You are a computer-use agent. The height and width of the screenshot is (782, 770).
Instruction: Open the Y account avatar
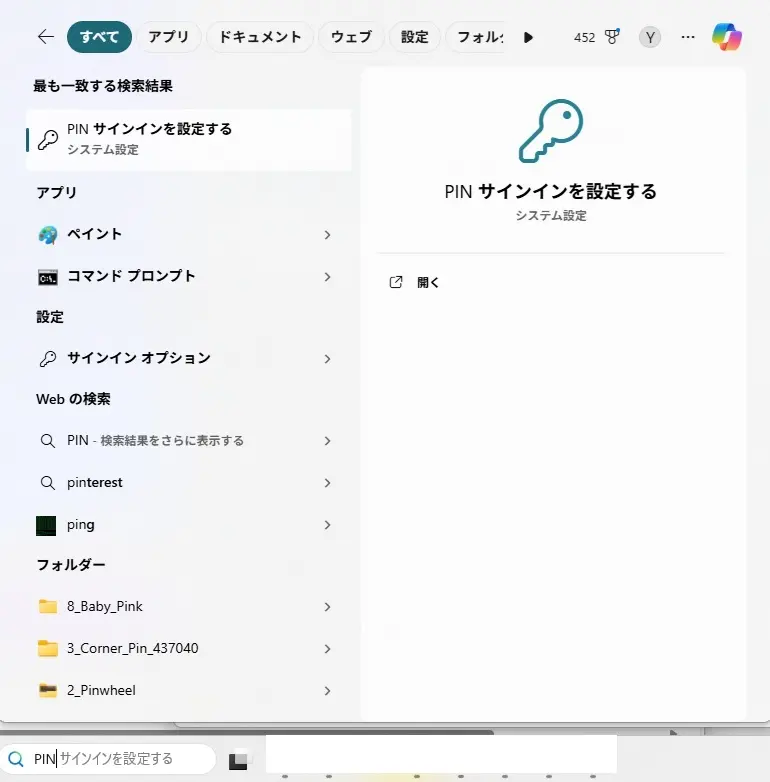[x=650, y=37]
